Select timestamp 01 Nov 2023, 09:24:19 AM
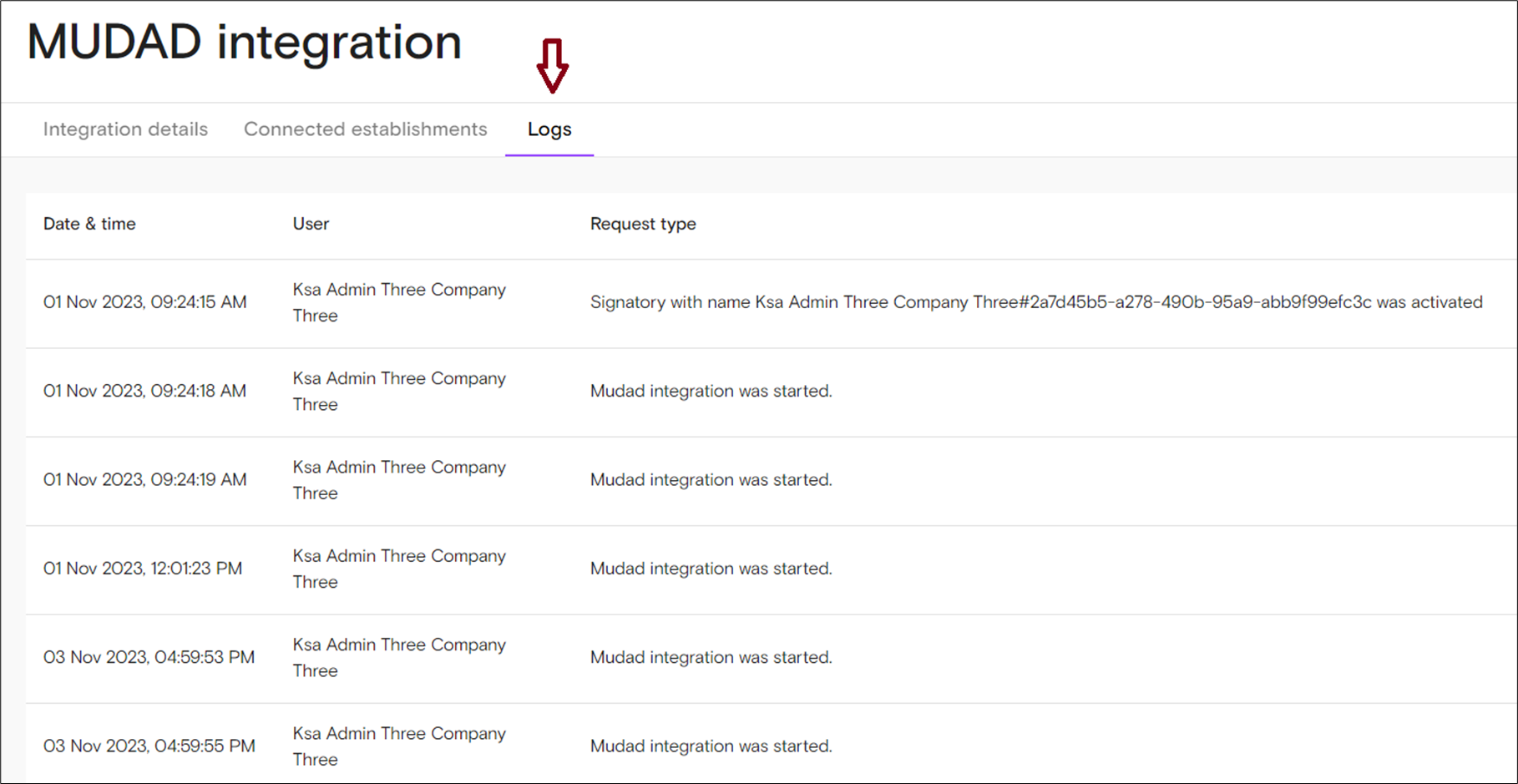Image resolution: width=1518 pixels, height=784 pixels. [x=145, y=479]
